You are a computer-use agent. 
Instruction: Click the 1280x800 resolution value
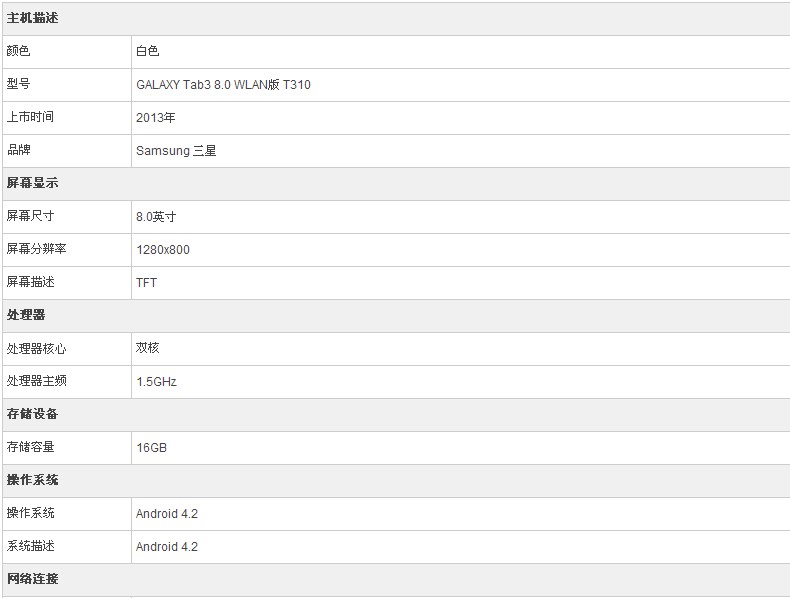[x=163, y=249]
